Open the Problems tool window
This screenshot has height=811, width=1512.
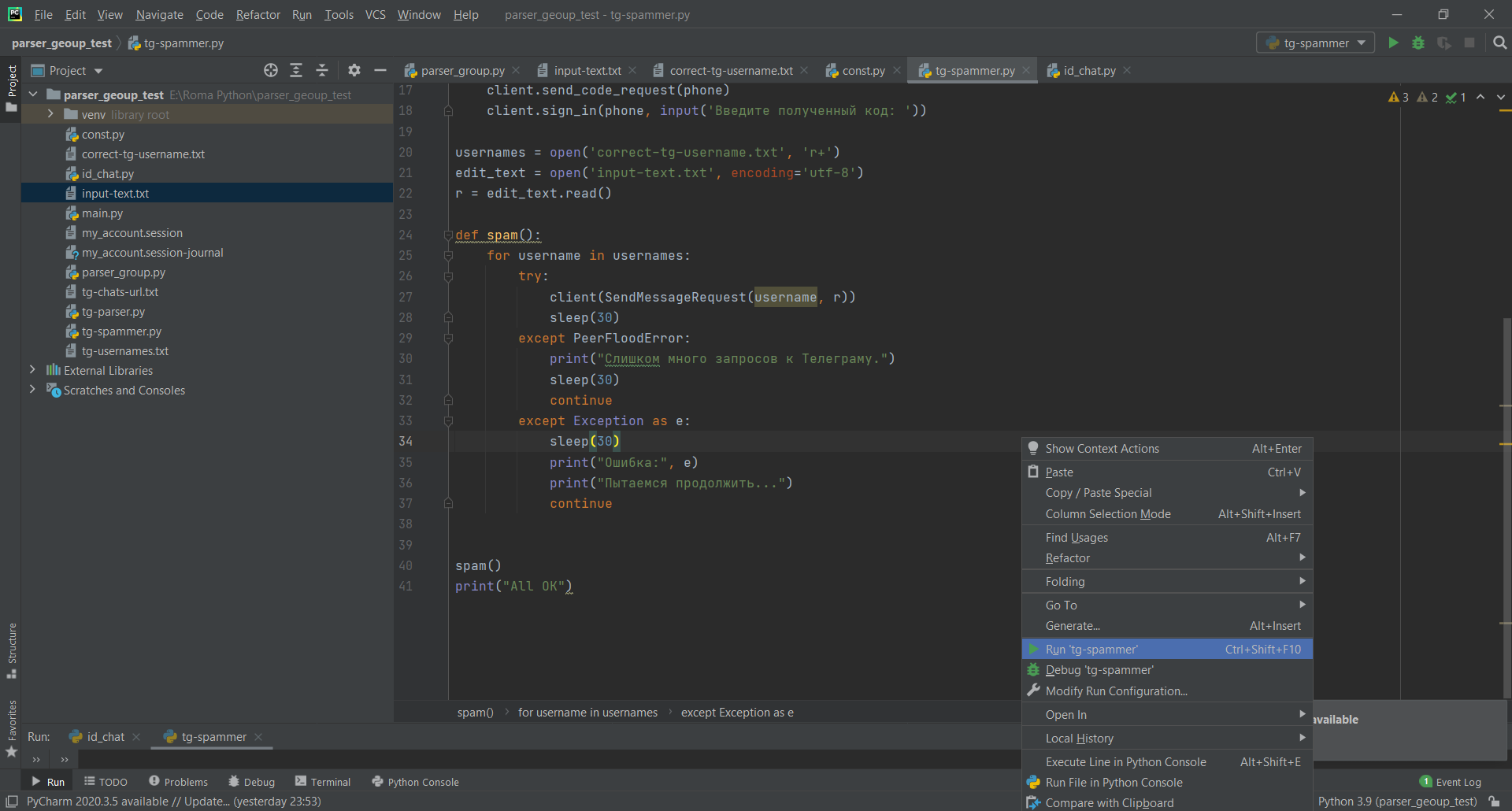pos(178,782)
